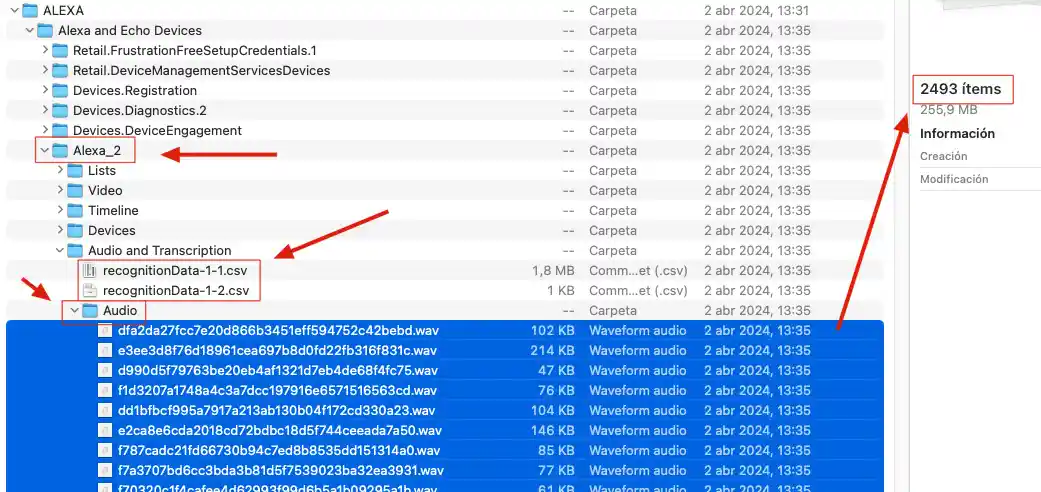Select Audio and Transcription folder name
This screenshot has height=492, width=1041.
[x=159, y=250]
